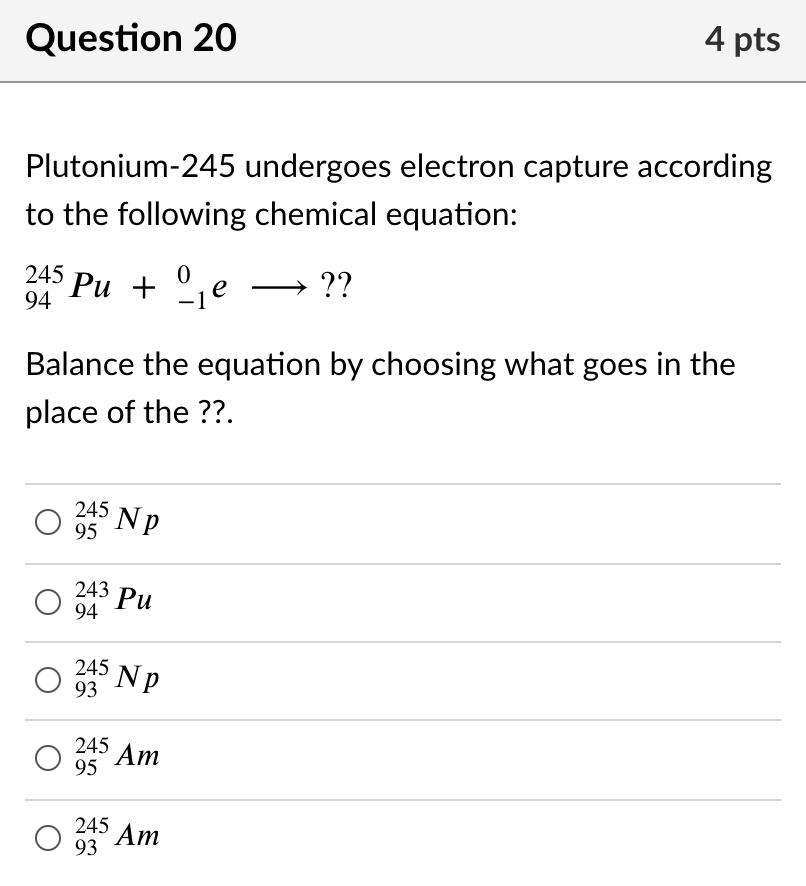Click the Np label with atomic number 93
806x886 pixels.
[117, 680]
